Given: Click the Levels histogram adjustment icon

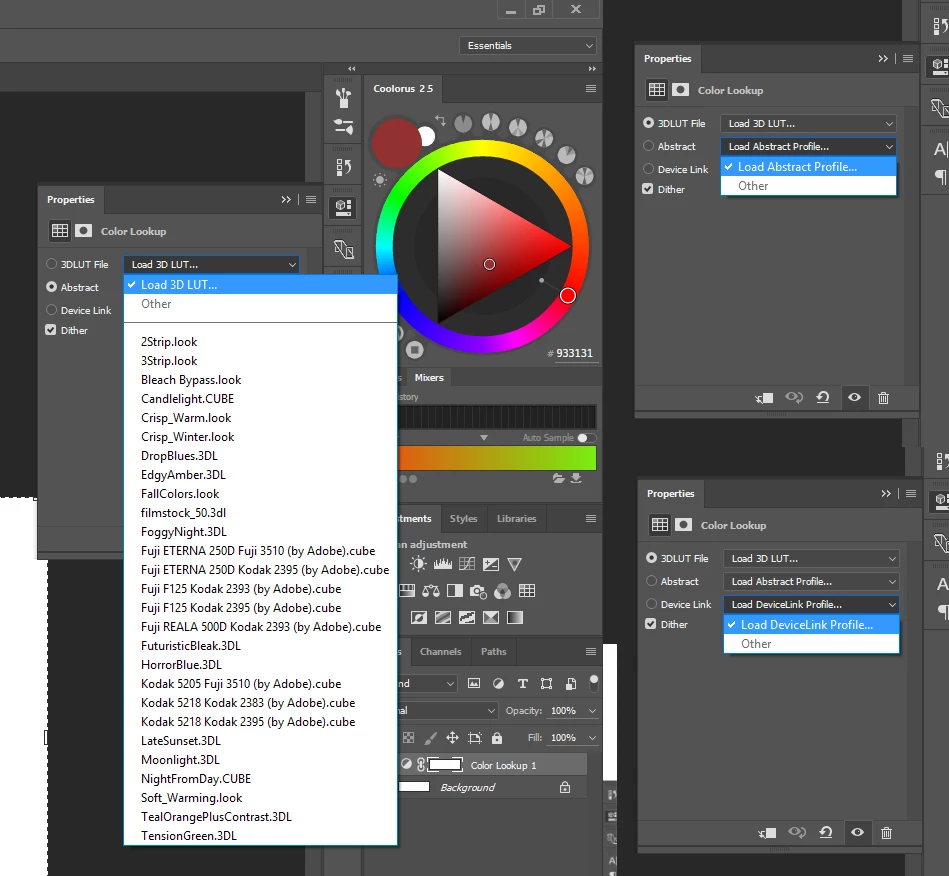Looking at the screenshot, I should [x=442, y=564].
